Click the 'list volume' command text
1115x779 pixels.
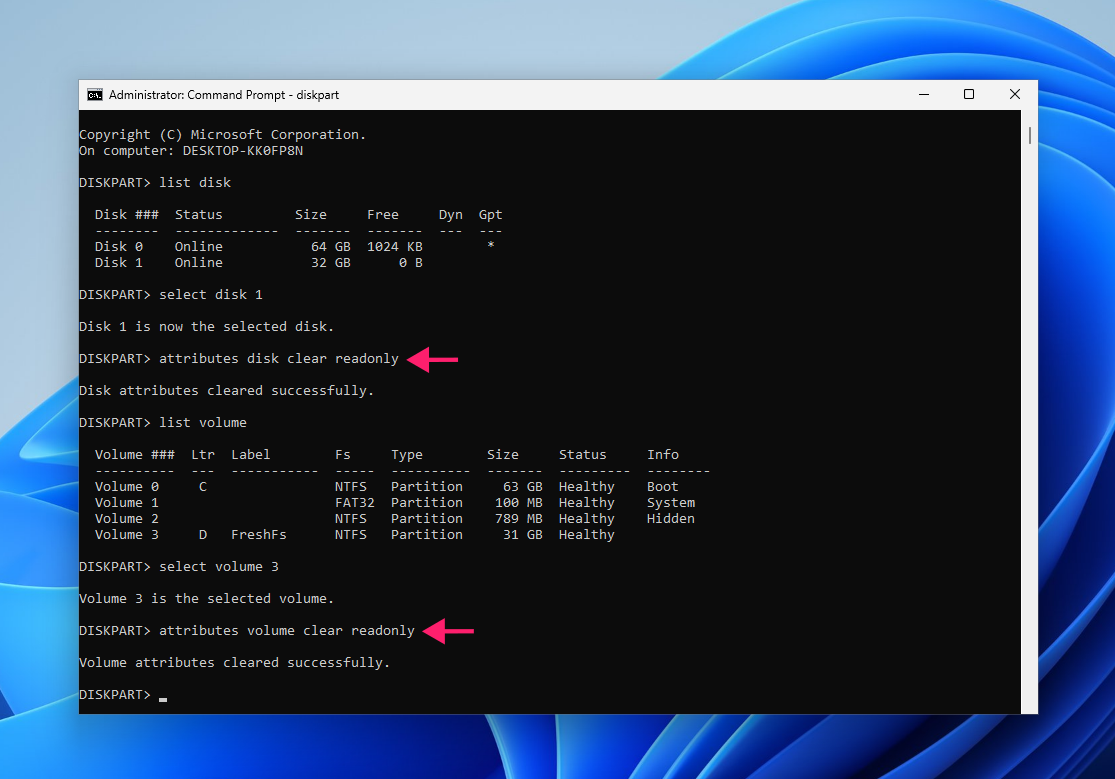tap(203, 423)
